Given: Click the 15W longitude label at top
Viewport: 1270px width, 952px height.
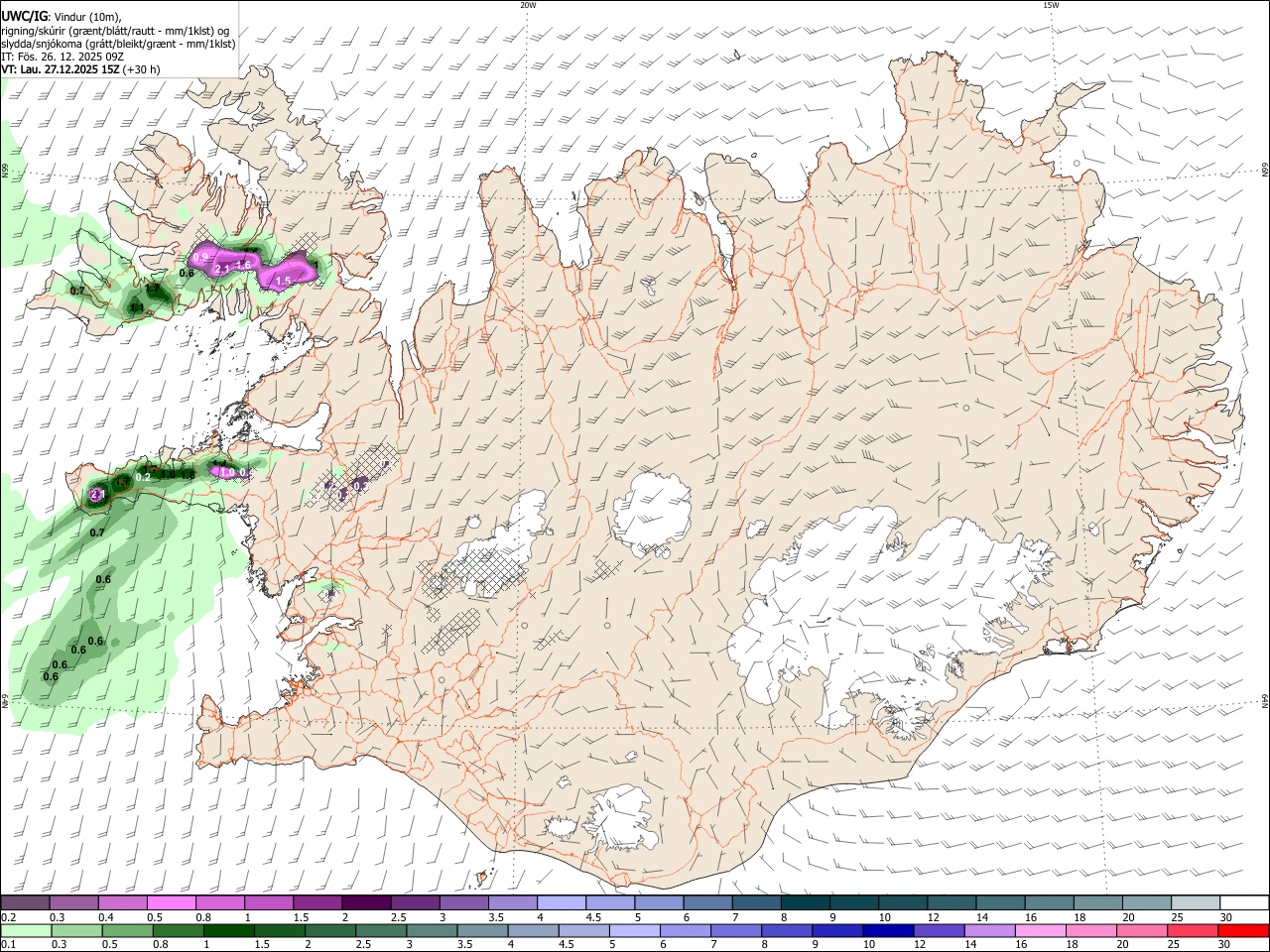Looking at the screenshot, I should pos(1051,4).
